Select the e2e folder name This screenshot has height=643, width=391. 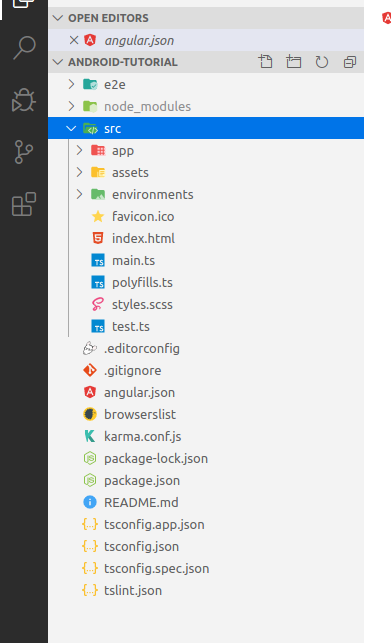(x=114, y=84)
